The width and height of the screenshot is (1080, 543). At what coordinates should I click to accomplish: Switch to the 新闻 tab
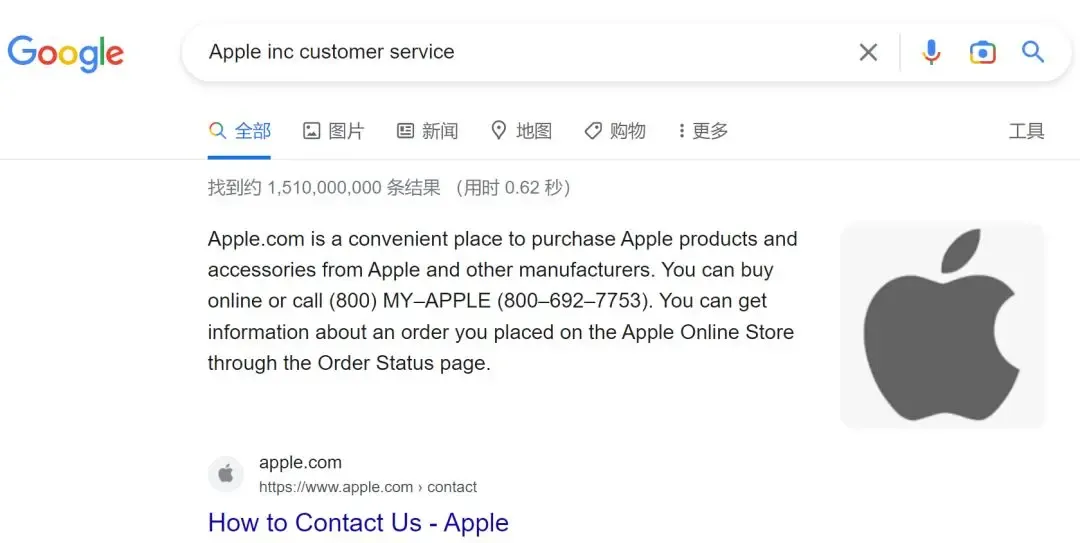pos(428,131)
